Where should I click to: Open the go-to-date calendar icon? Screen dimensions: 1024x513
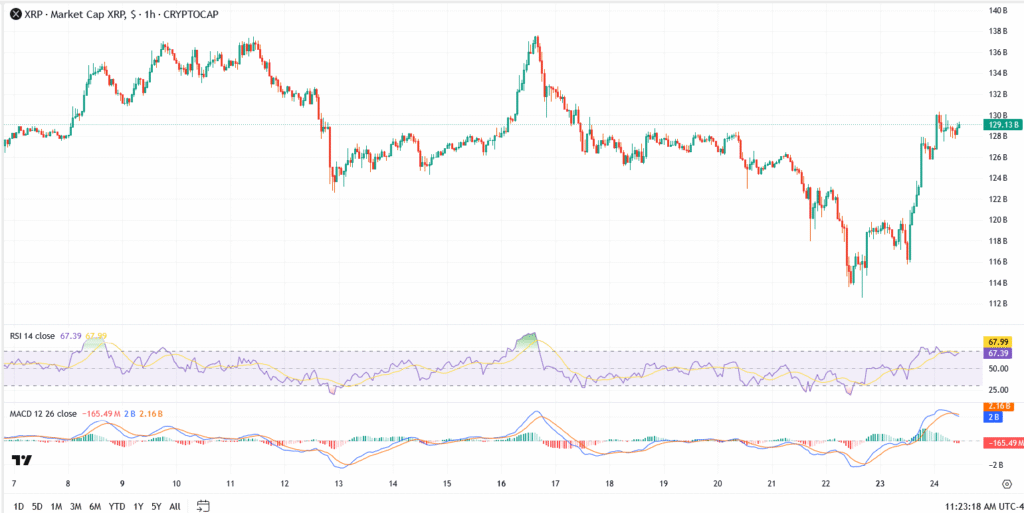click(203, 506)
